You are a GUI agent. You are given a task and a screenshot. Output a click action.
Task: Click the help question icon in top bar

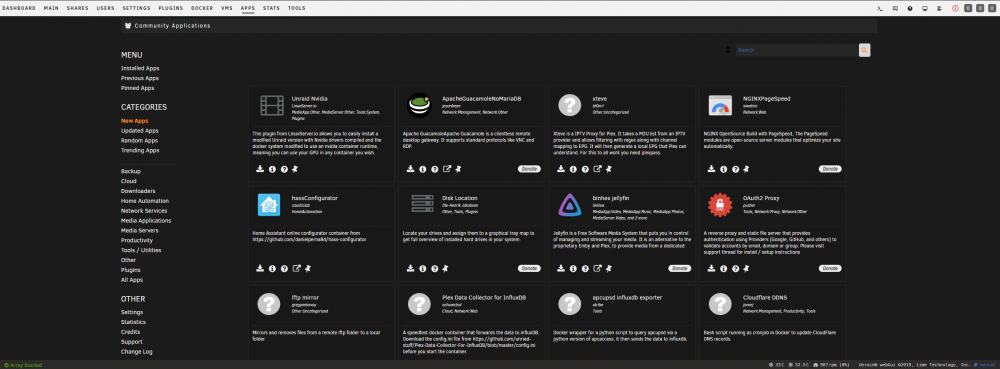(910, 8)
